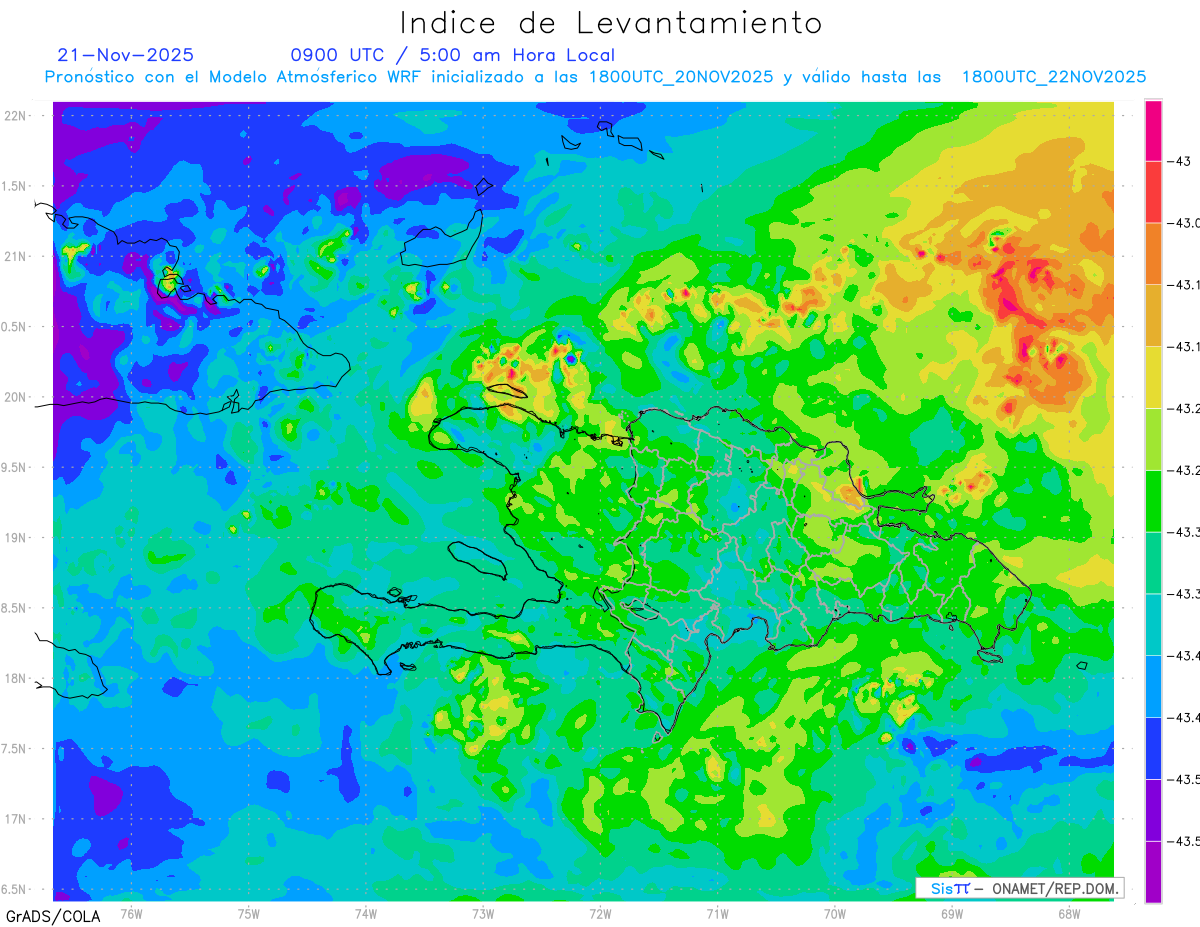Screen dimensions: 1200x927
Task: Click the '71W' longitude label
Action: [x=717, y=913]
